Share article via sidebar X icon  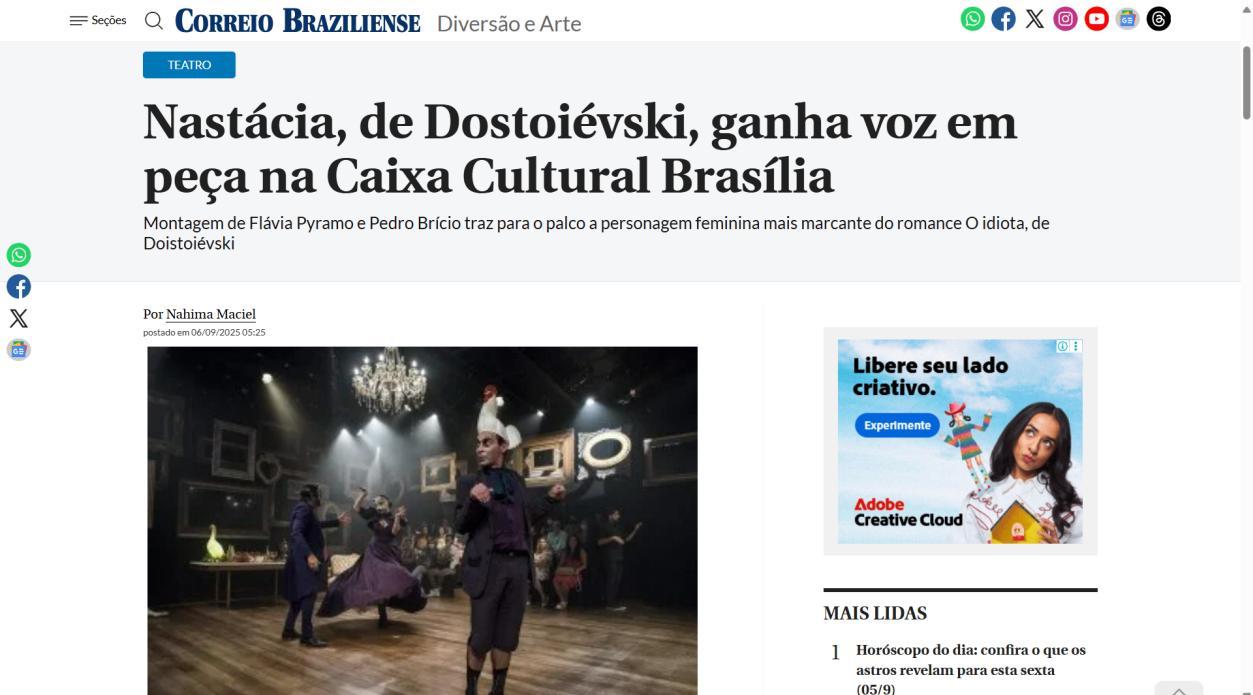[x=19, y=319]
